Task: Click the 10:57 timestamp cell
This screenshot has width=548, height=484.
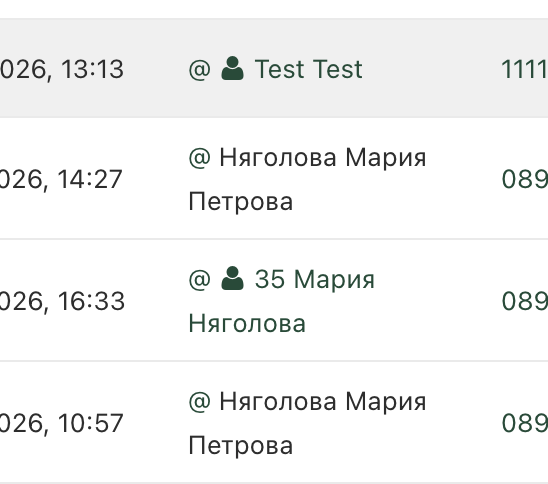Action: pos(62,424)
